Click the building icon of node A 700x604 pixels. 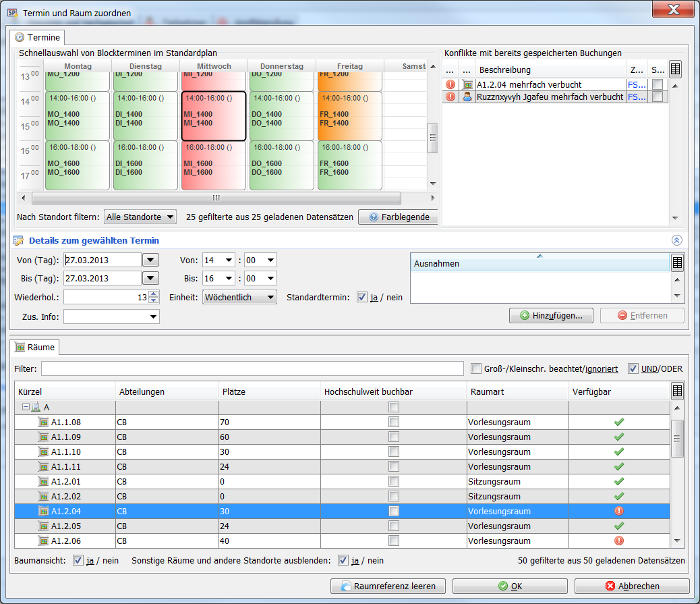[x=36, y=407]
